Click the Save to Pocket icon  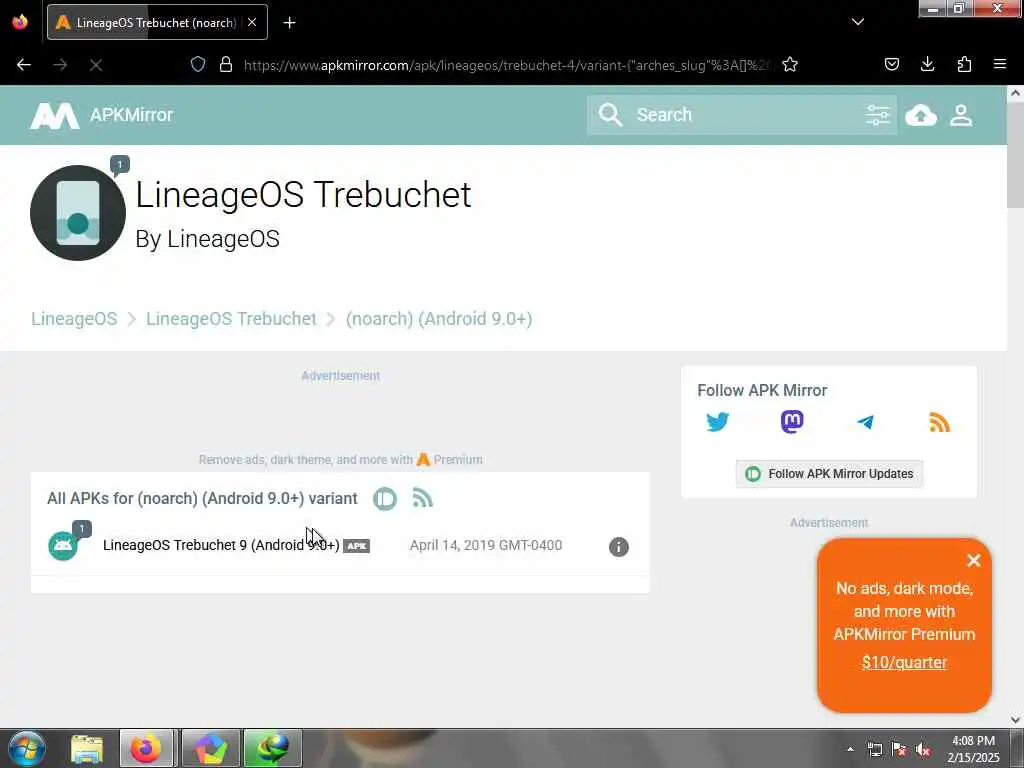tap(891, 64)
